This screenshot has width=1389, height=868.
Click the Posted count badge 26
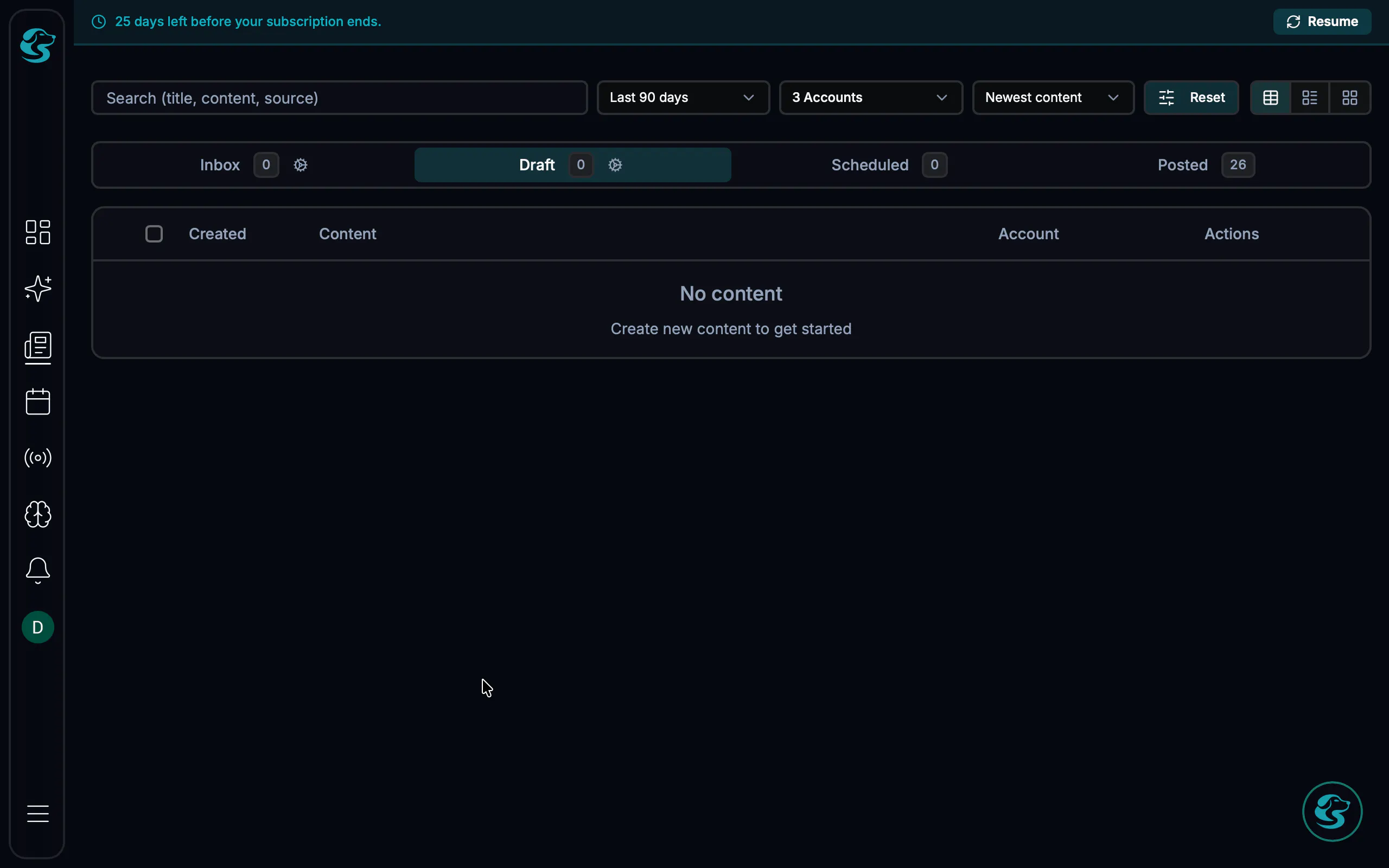point(1238,165)
